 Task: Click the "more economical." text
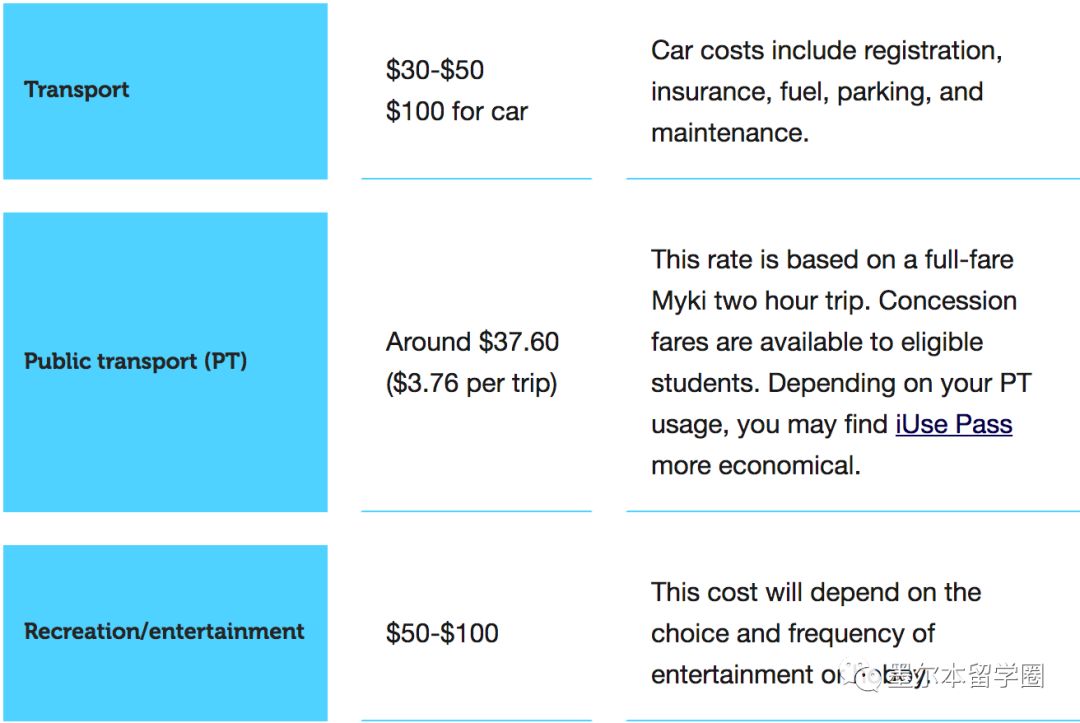(x=755, y=466)
